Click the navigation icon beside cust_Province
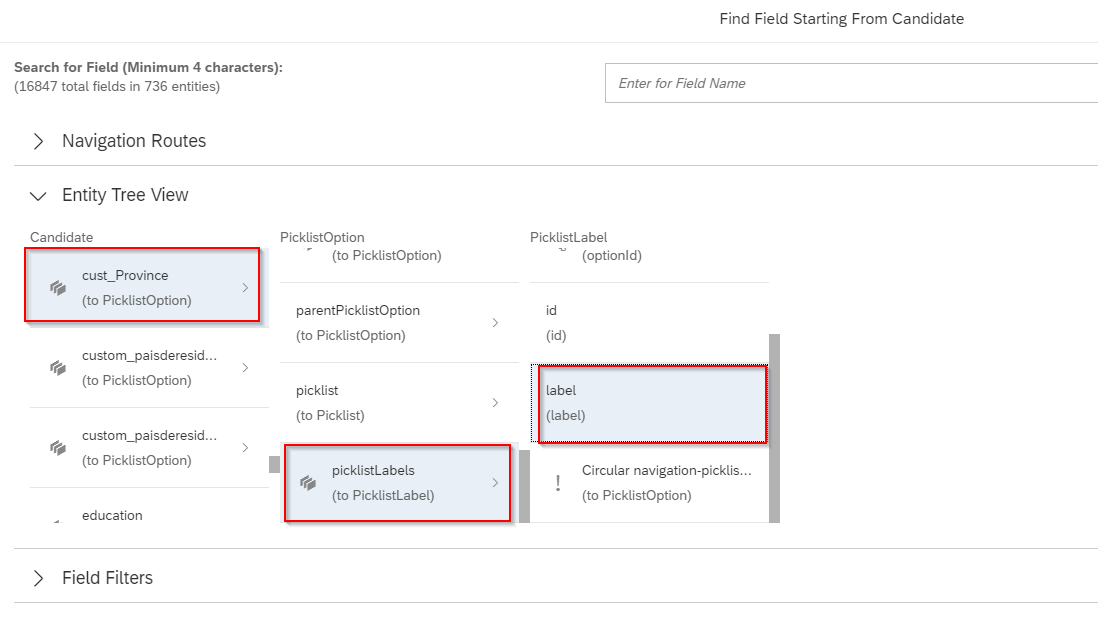 pyautogui.click(x=57, y=288)
